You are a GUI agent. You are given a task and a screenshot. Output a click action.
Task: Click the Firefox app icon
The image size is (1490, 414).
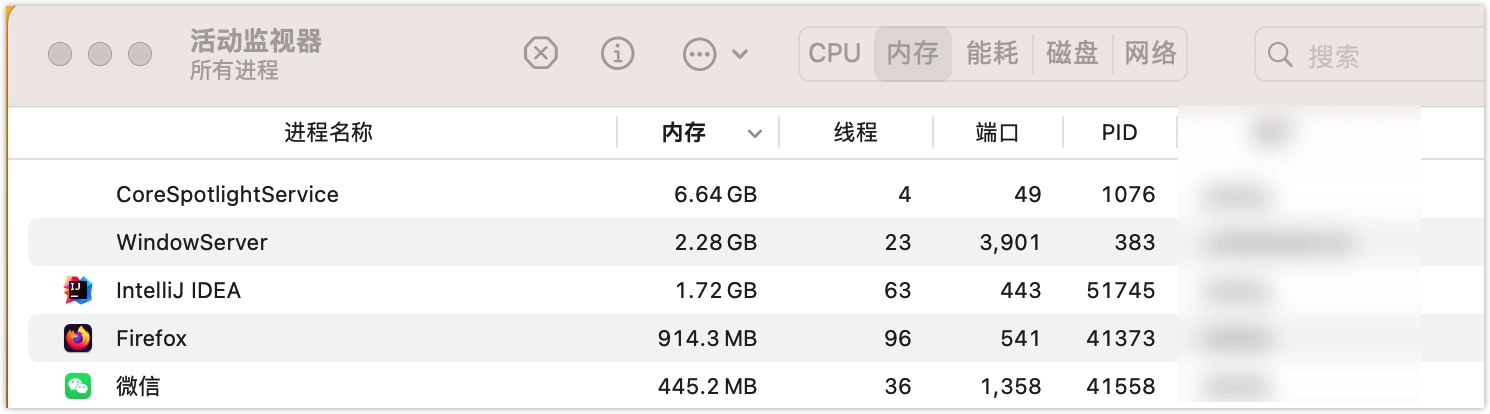pyautogui.click(x=78, y=339)
